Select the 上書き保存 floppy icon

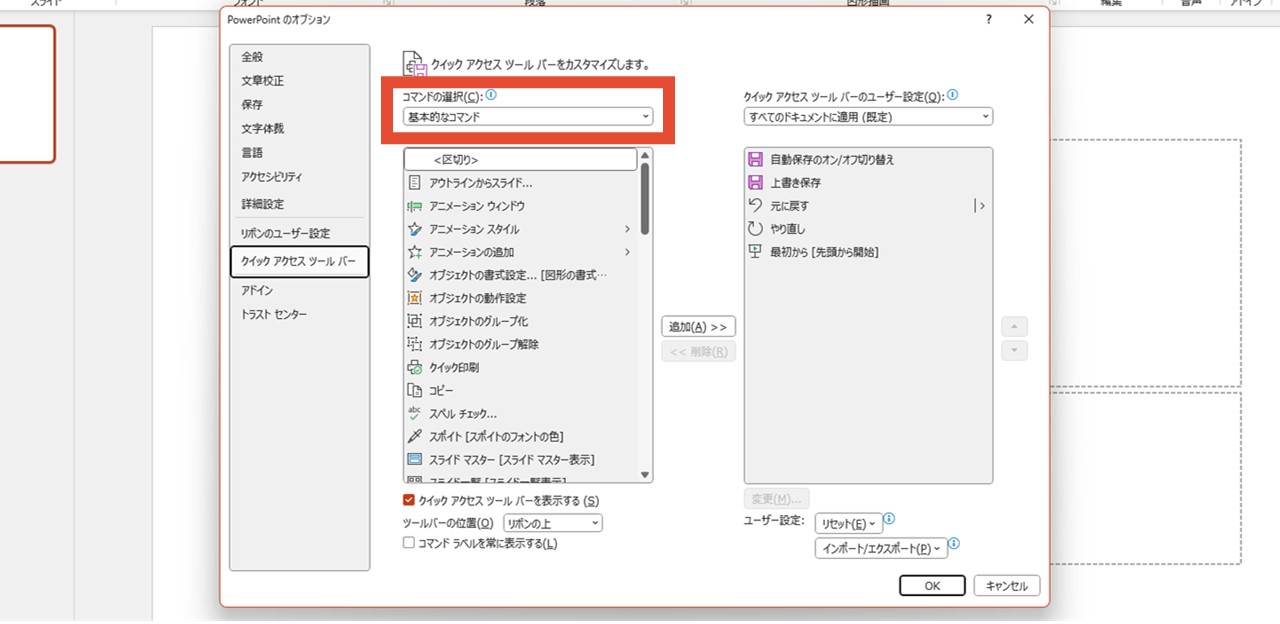click(x=756, y=183)
